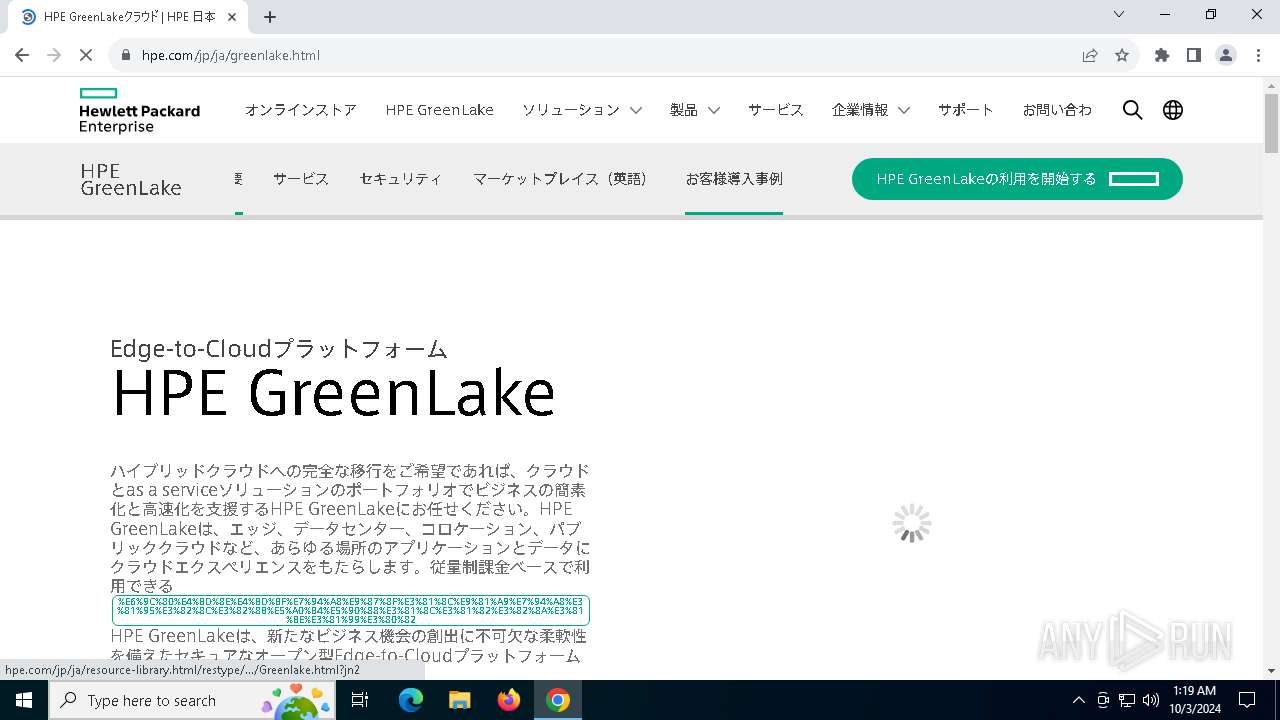Viewport: 1280px width, 720px height.
Task: Click the HPE GreenLake main heading
Action: click(333, 393)
